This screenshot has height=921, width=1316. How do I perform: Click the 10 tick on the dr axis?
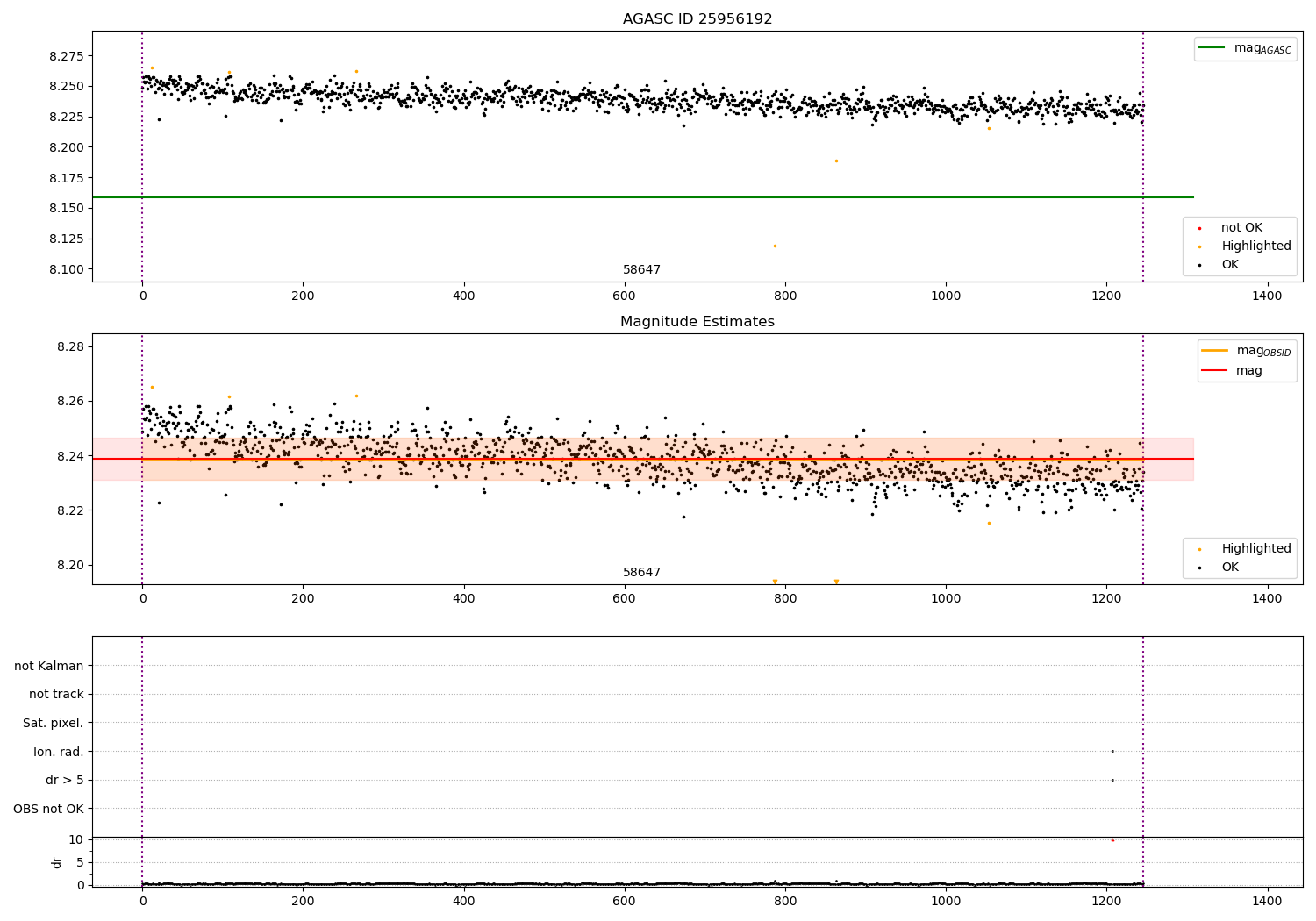(x=76, y=839)
